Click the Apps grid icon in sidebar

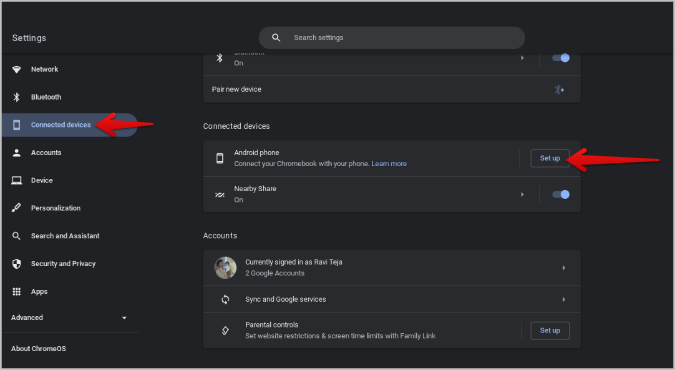pyautogui.click(x=16, y=292)
